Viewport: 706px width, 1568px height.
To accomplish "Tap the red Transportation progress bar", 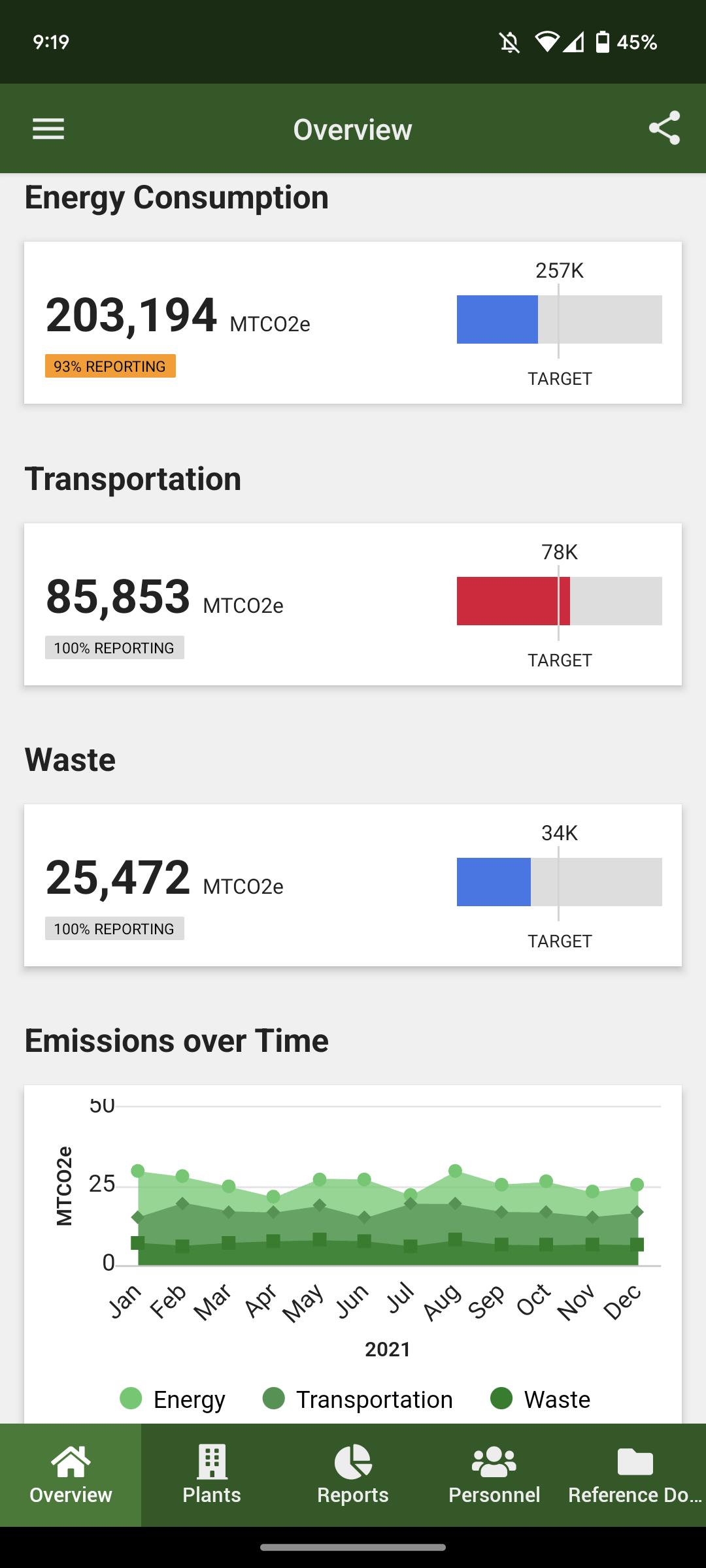I will (513, 601).
